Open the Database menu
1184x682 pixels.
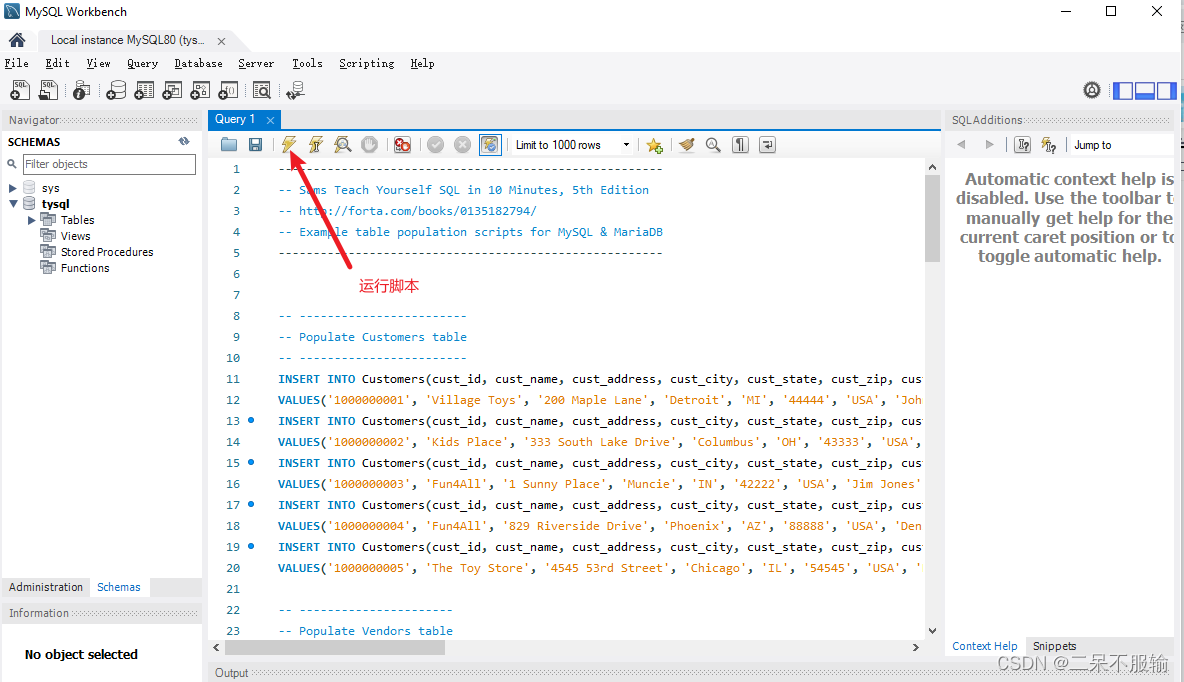pyautogui.click(x=198, y=63)
